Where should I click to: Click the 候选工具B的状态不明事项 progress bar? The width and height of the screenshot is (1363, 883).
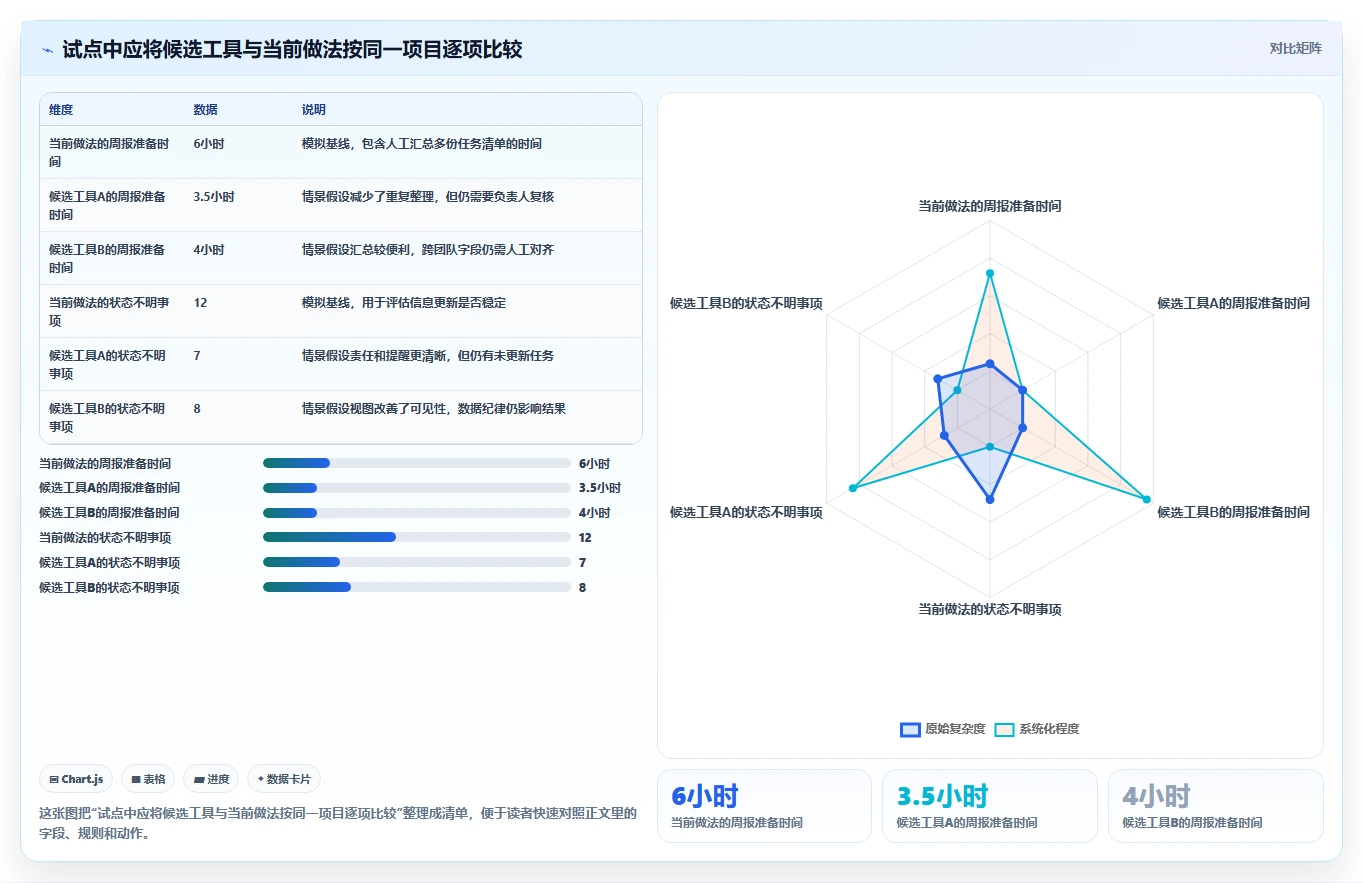pyautogui.click(x=416, y=587)
